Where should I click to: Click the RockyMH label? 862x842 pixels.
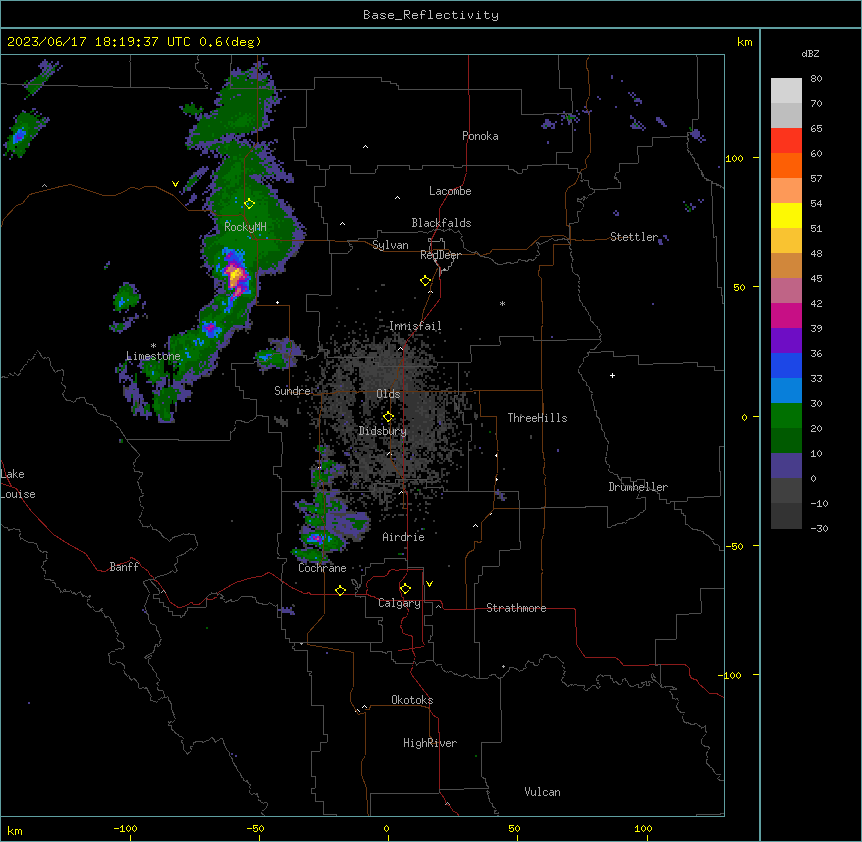coord(245,227)
